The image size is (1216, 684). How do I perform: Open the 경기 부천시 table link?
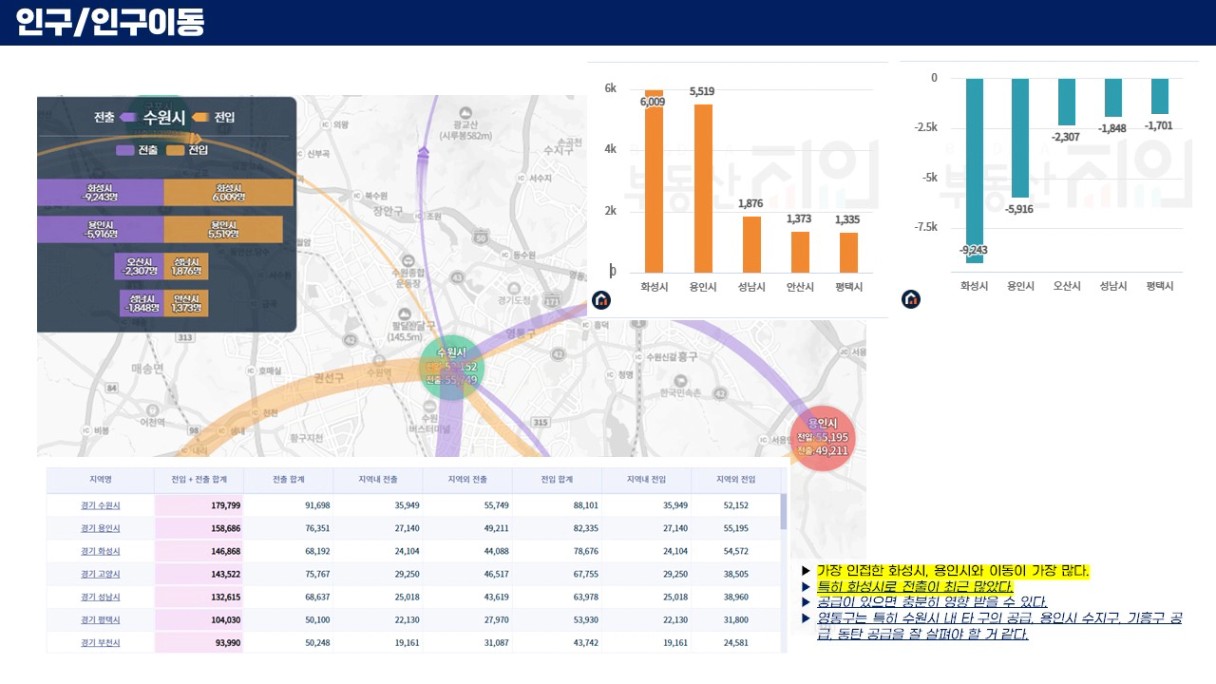(x=100, y=643)
